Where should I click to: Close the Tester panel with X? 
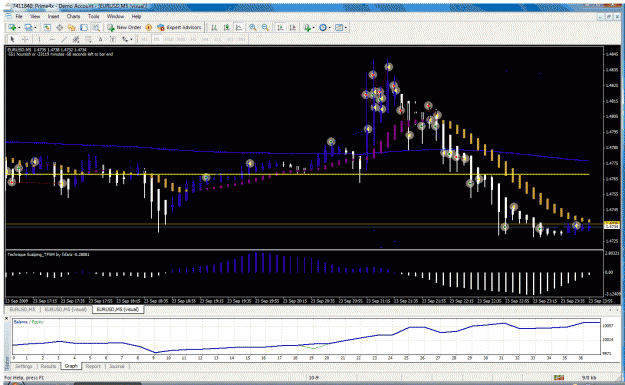point(6,318)
